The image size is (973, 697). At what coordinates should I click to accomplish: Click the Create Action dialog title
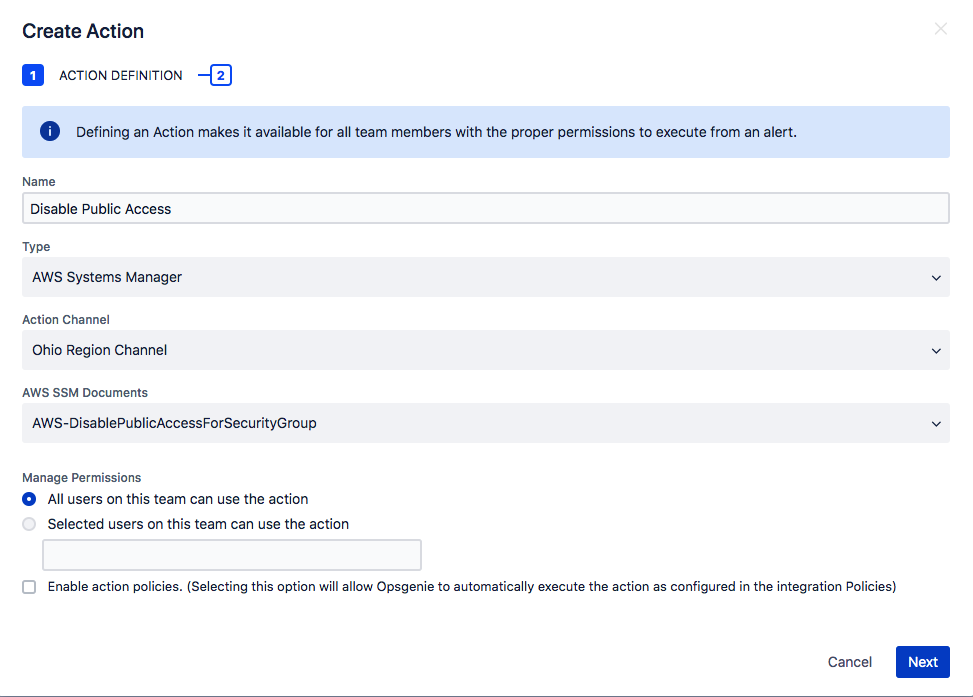(x=82, y=31)
